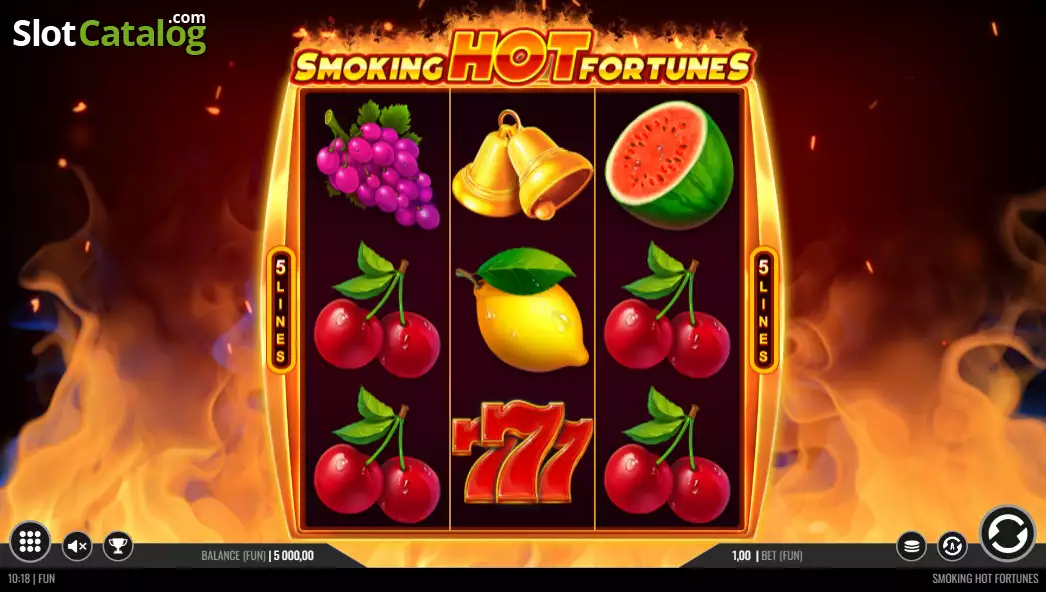Unmute the game sound
This screenshot has height=592, width=1046.
[77, 547]
